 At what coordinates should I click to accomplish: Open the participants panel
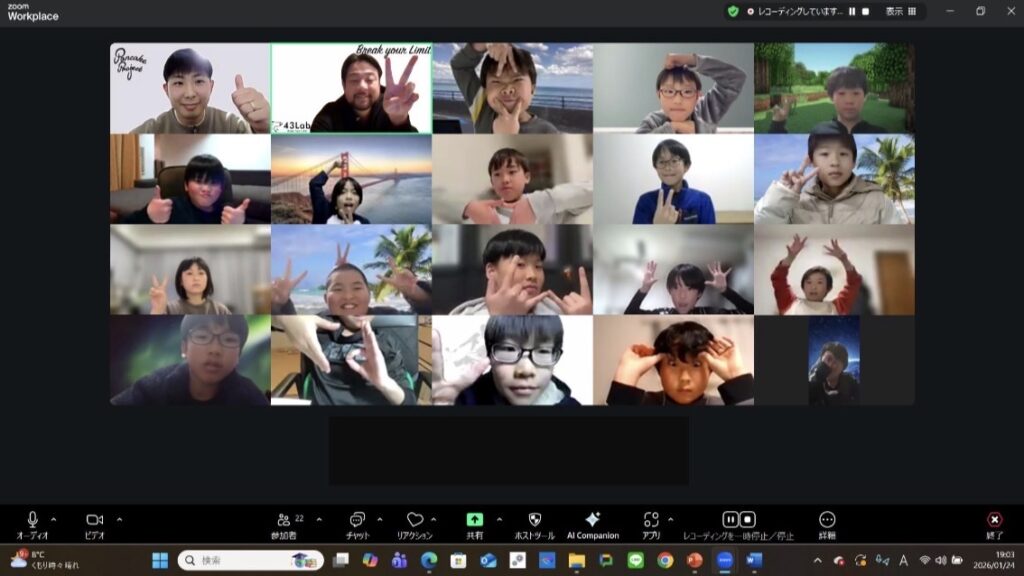(285, 519)
